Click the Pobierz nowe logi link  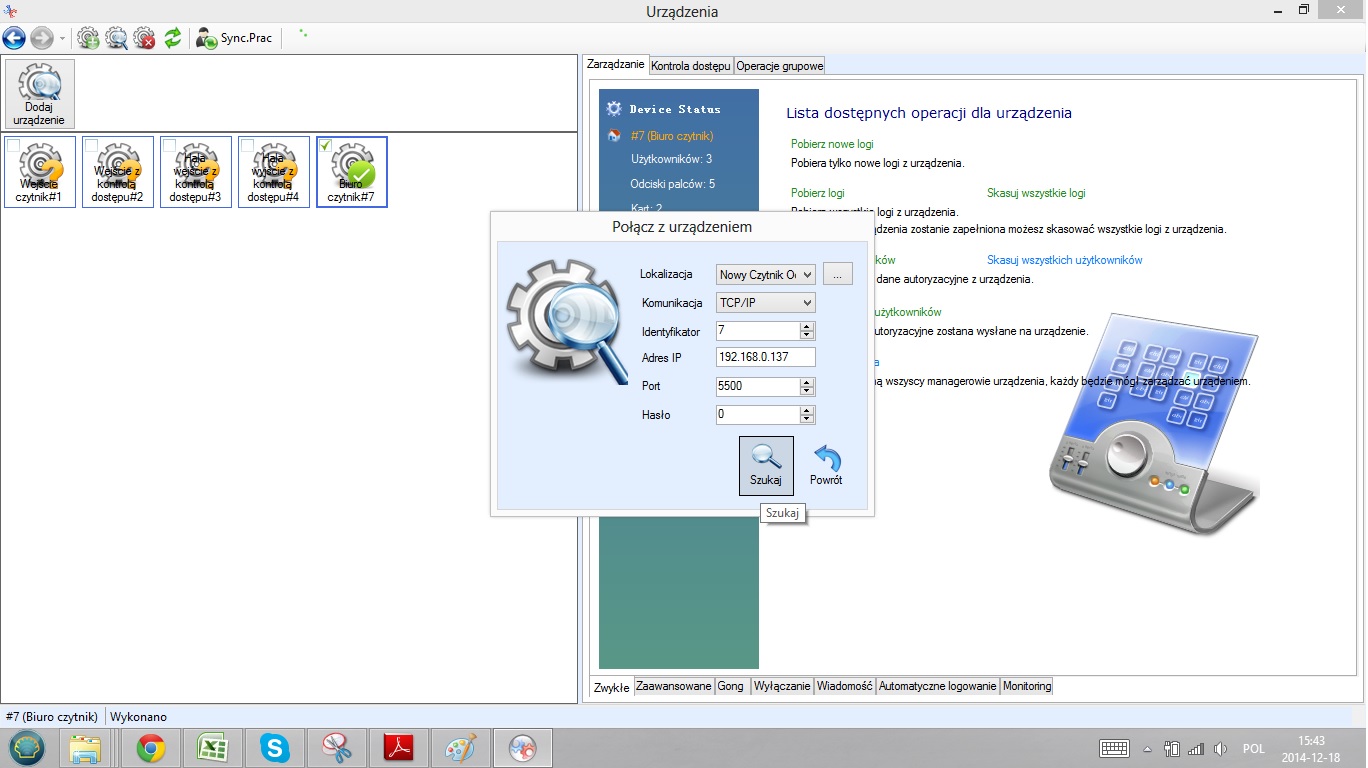tap(832, 144)
